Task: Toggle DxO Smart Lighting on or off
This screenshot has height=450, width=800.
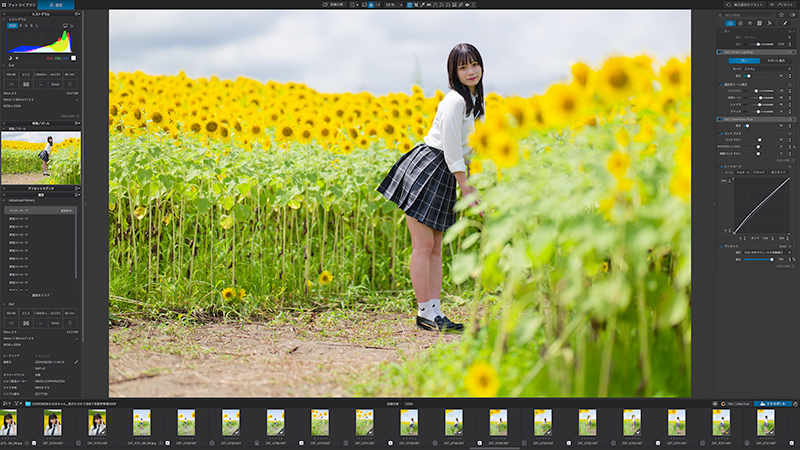Action: click(720, 51)
